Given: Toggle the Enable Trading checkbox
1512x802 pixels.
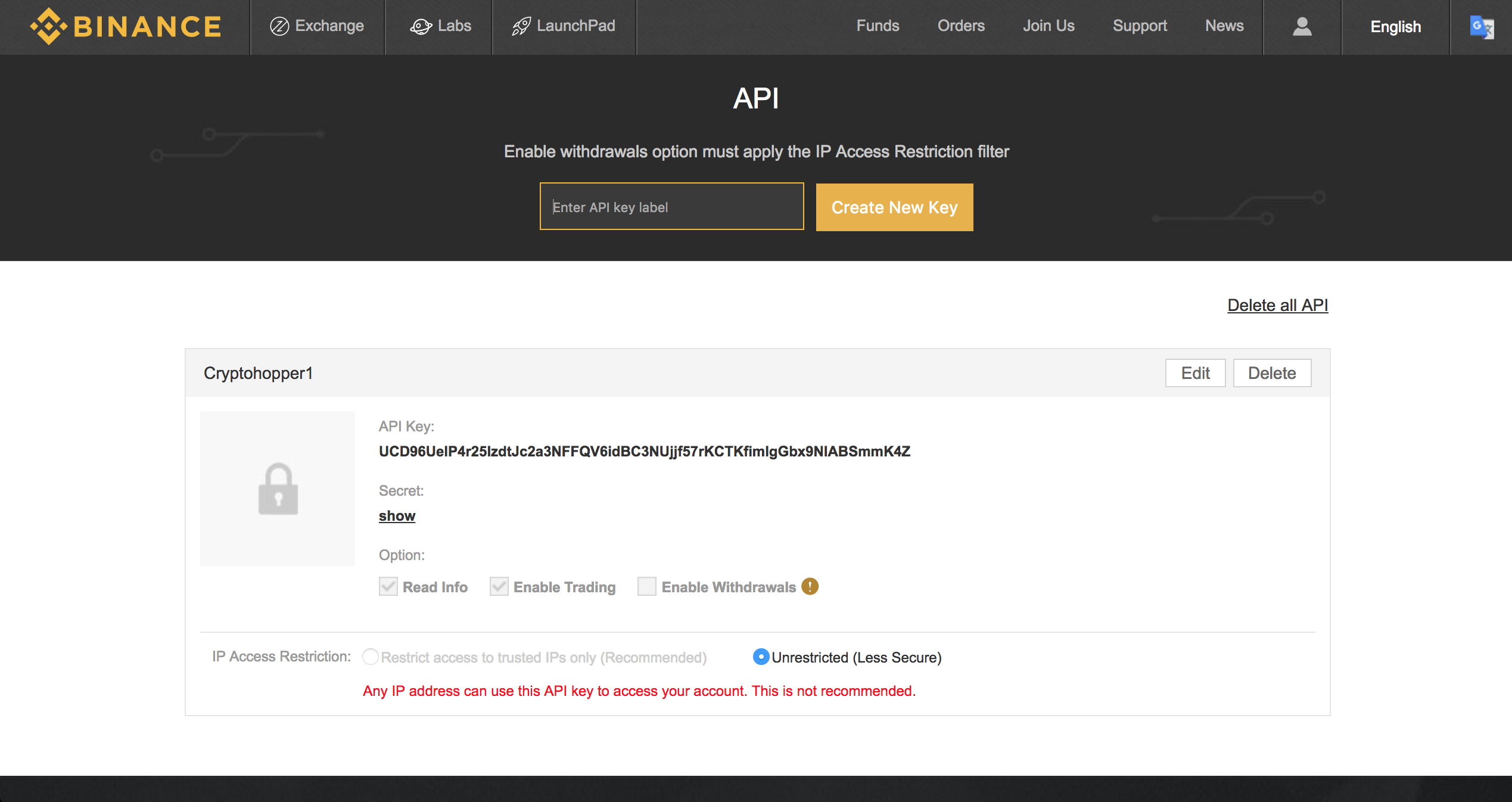Looking at the screenshot, I should [499, 586].
